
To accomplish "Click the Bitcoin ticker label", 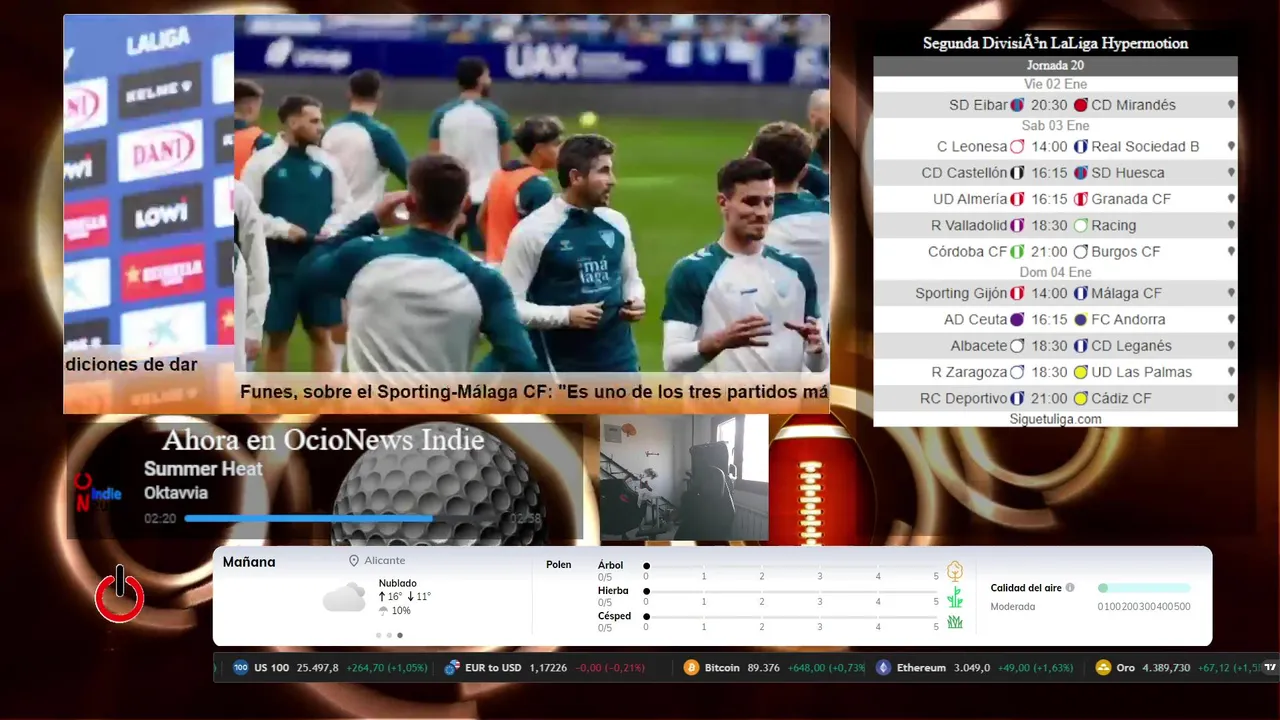I will 722,668.
